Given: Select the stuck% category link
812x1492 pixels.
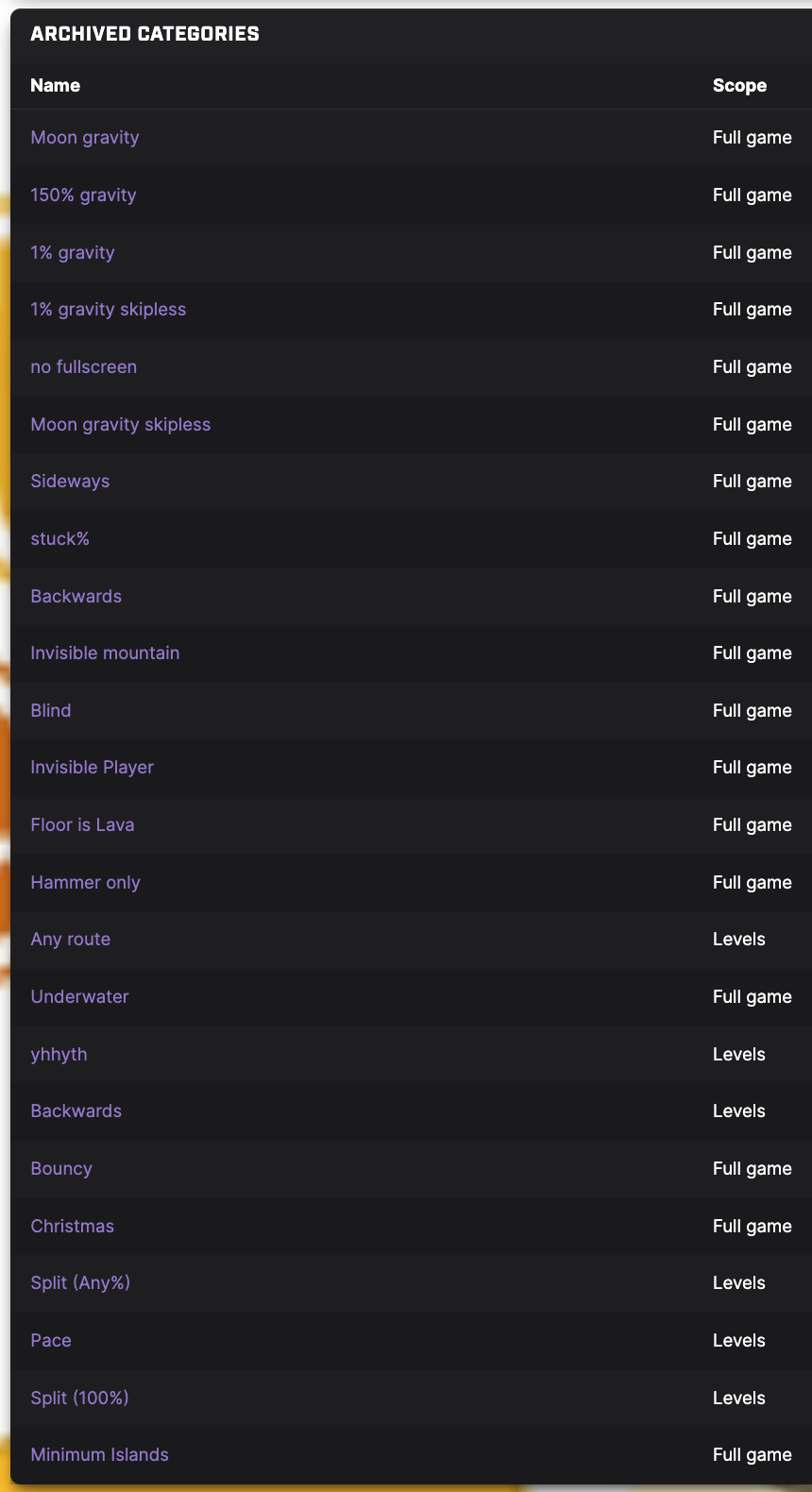Looking at the screenshot, I should [59, 539].
